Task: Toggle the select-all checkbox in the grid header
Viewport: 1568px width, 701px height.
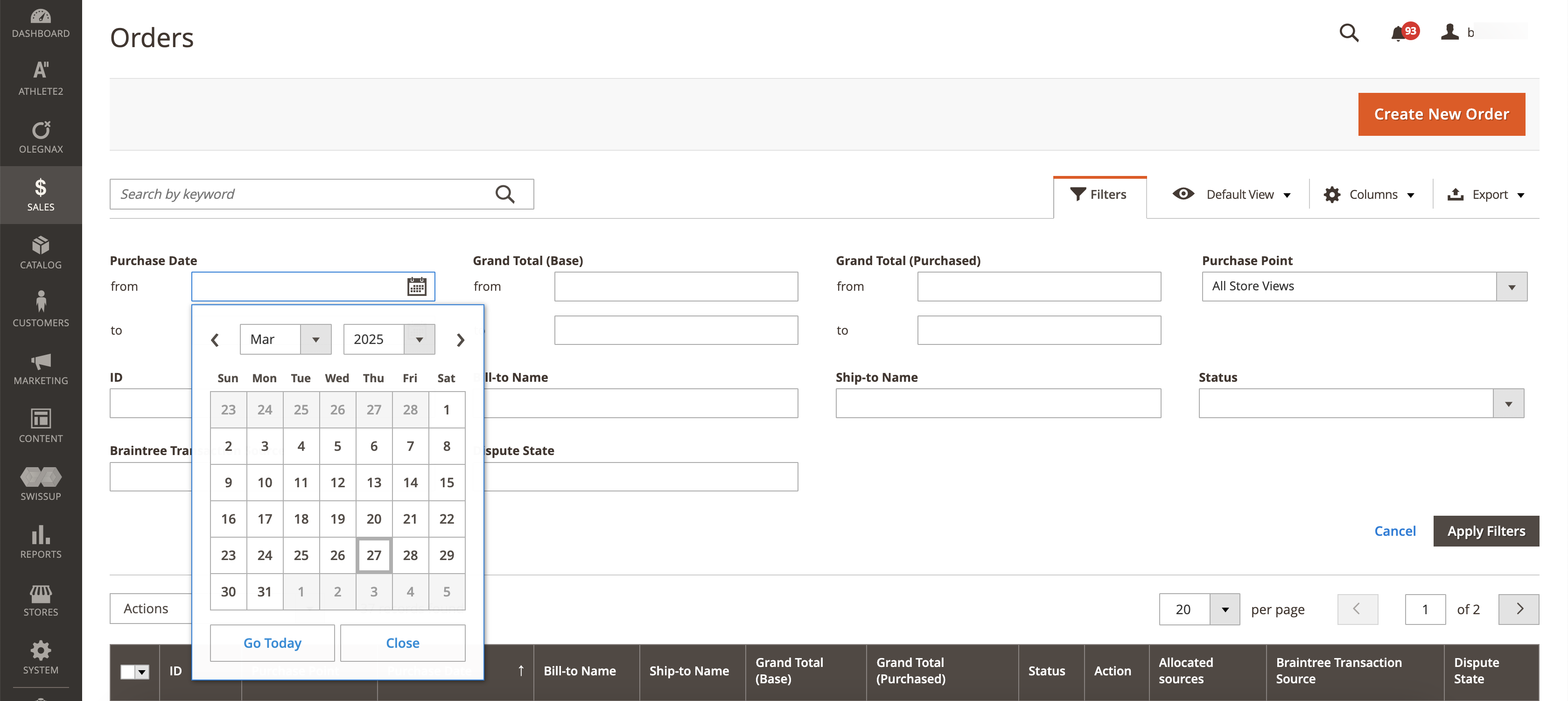Action: point(128,672)
